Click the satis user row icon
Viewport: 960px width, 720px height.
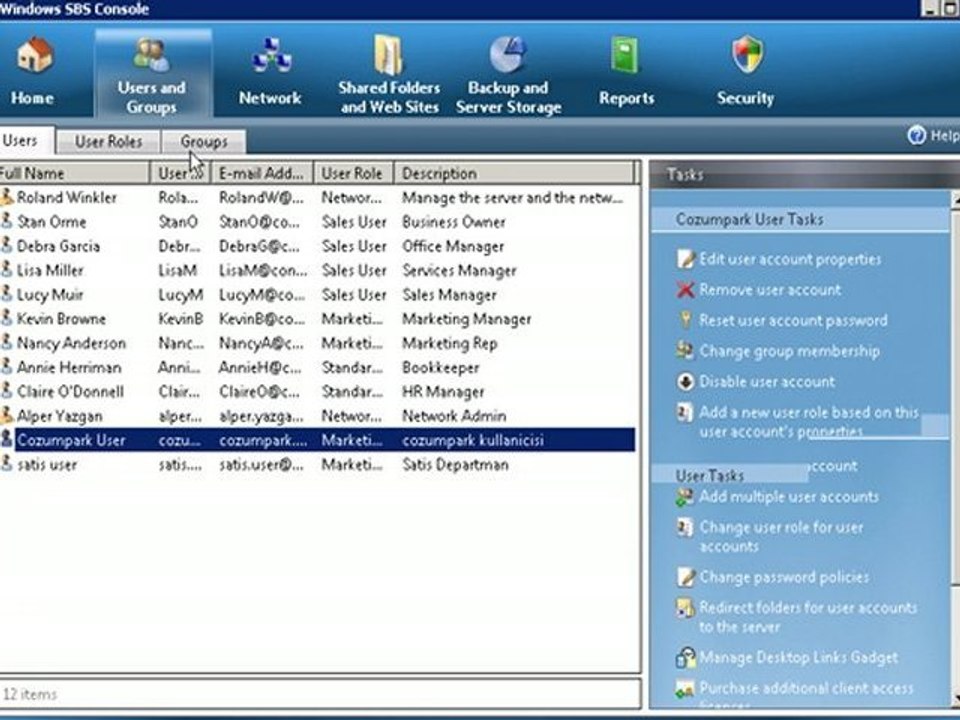click(x=6, y=464)
